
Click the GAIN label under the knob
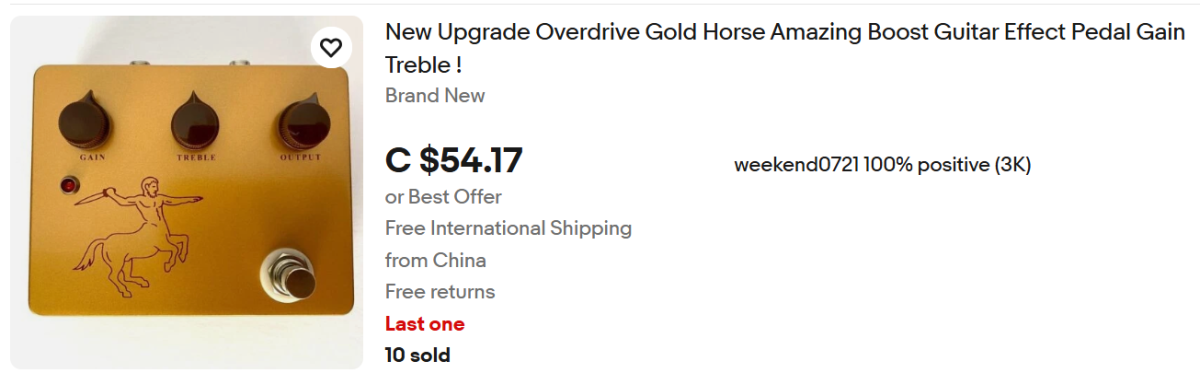click(x=87, y=157)
